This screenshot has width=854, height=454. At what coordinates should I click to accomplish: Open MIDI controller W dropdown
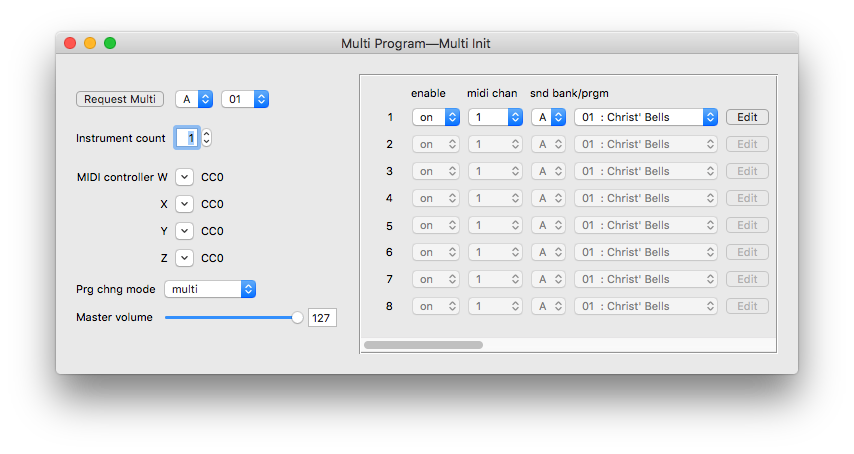pyautogui.click(x=185, y=177)
